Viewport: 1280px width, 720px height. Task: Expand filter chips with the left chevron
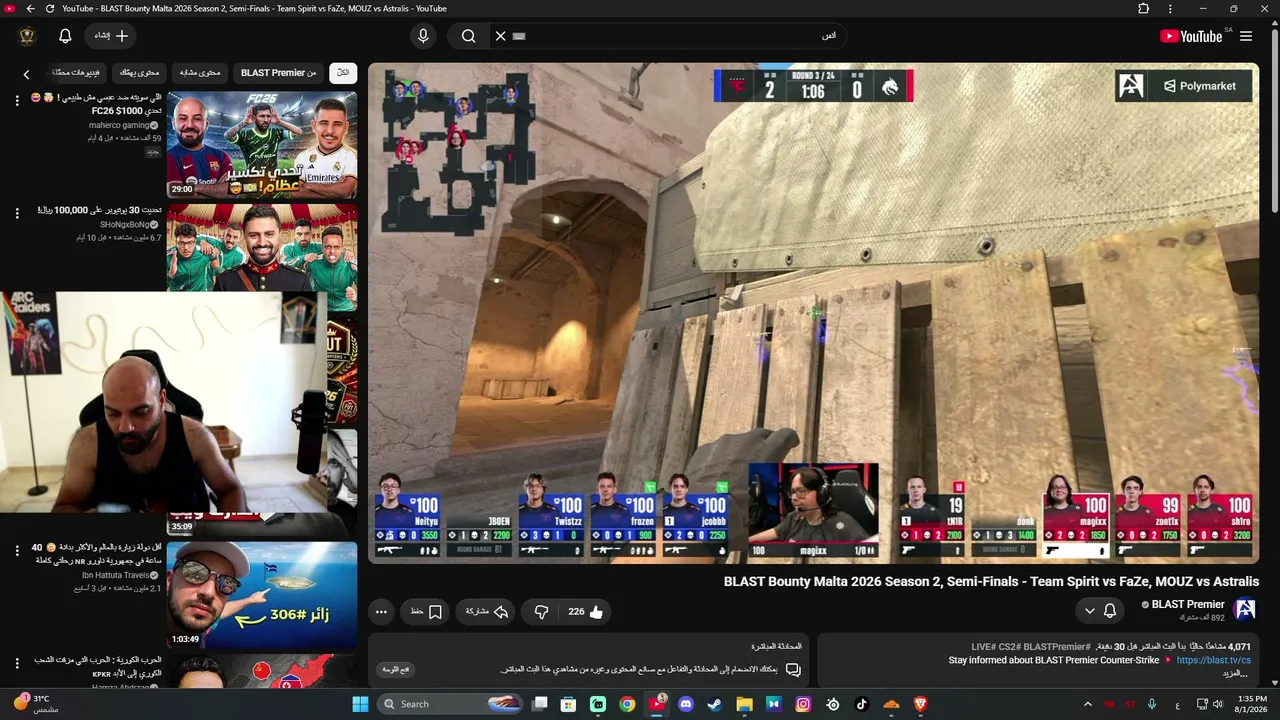pyautogui.click(x=27, y=73)
